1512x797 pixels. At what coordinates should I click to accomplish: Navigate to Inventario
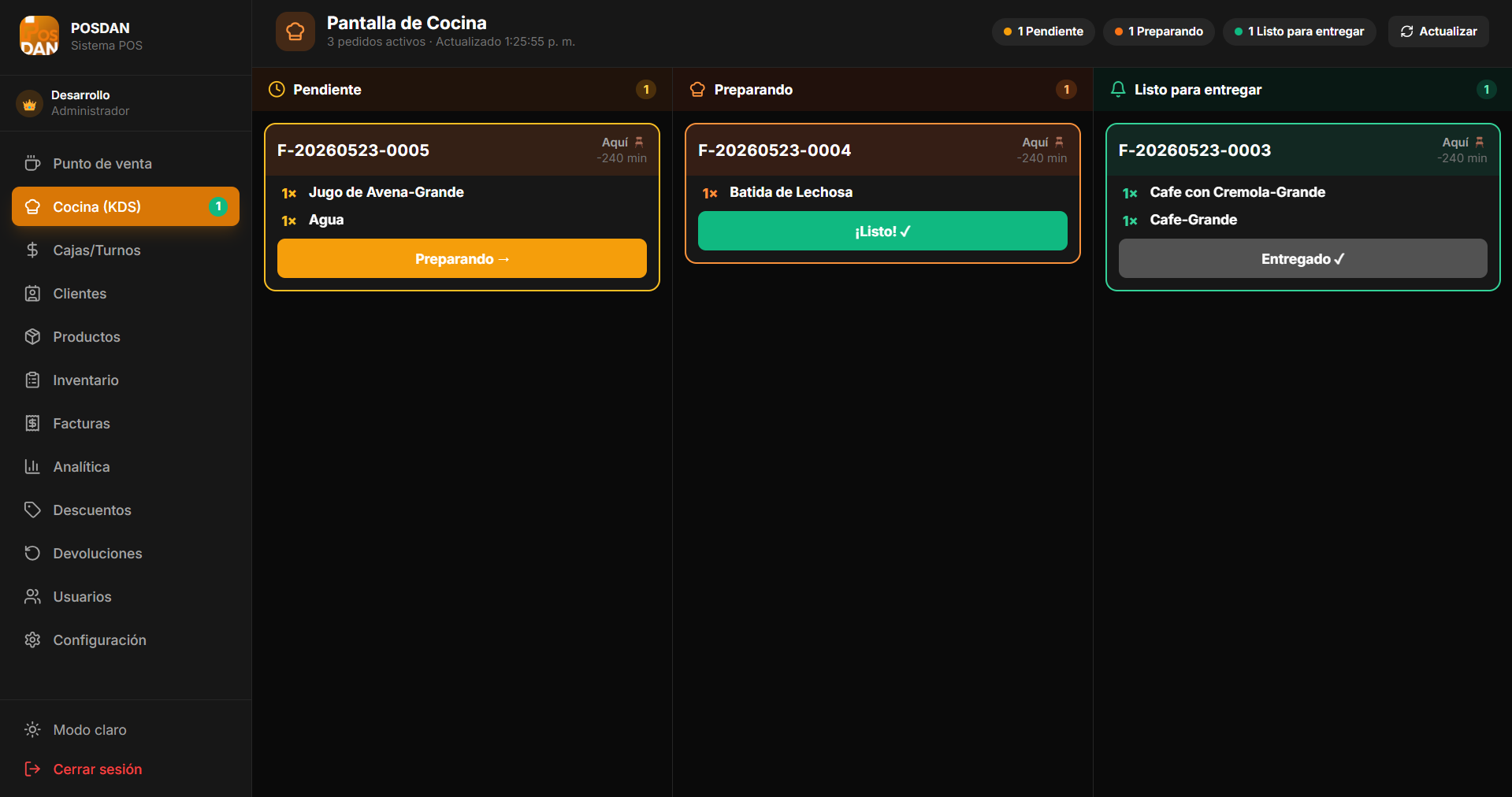tap(125, 380)
